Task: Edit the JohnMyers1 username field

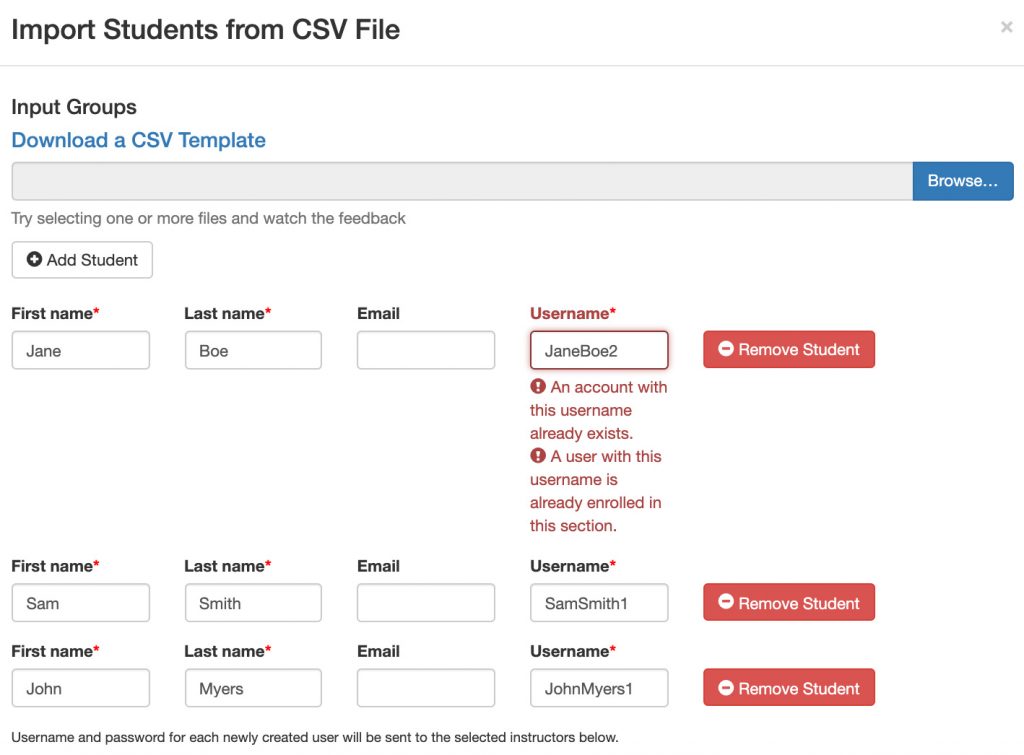Action: coord(599,688)
